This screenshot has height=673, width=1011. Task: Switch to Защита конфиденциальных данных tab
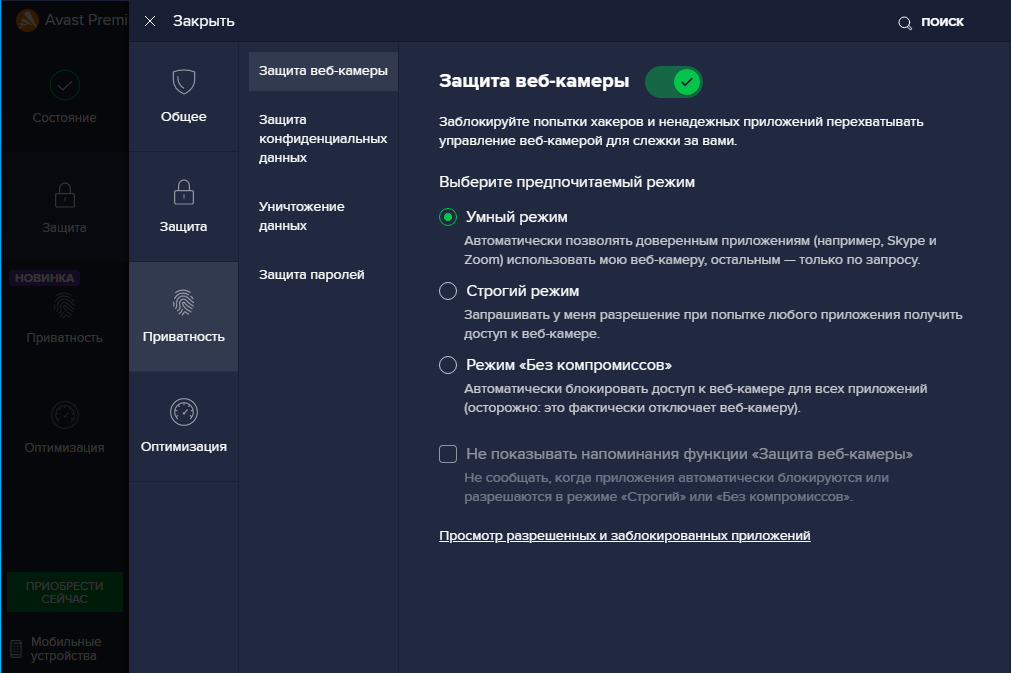tap(322, 138)
